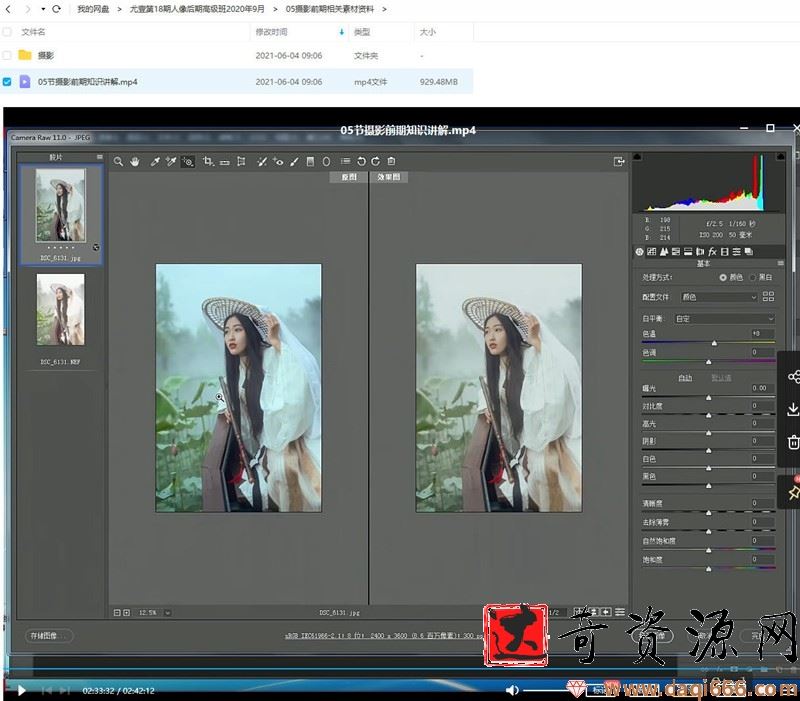
Task: Refresh the netdisk page
Action: tap(56, 9)
